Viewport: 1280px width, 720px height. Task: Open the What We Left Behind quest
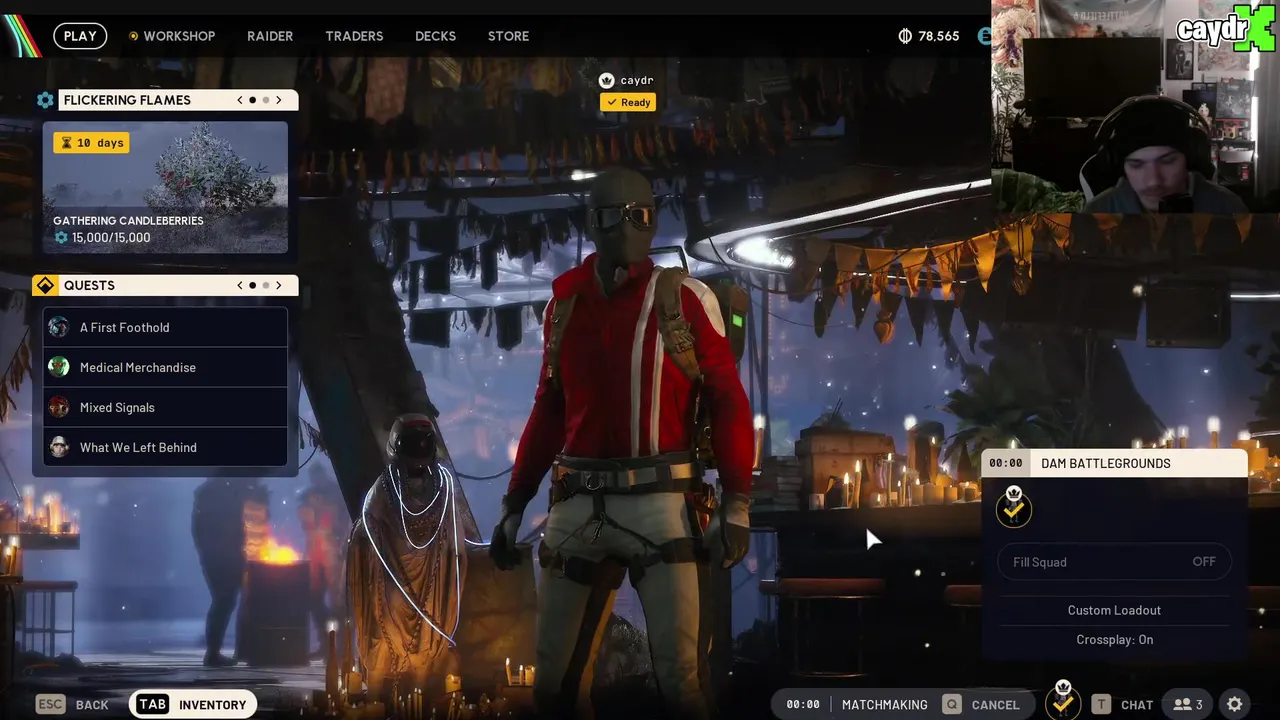click(x=165, y=447)
